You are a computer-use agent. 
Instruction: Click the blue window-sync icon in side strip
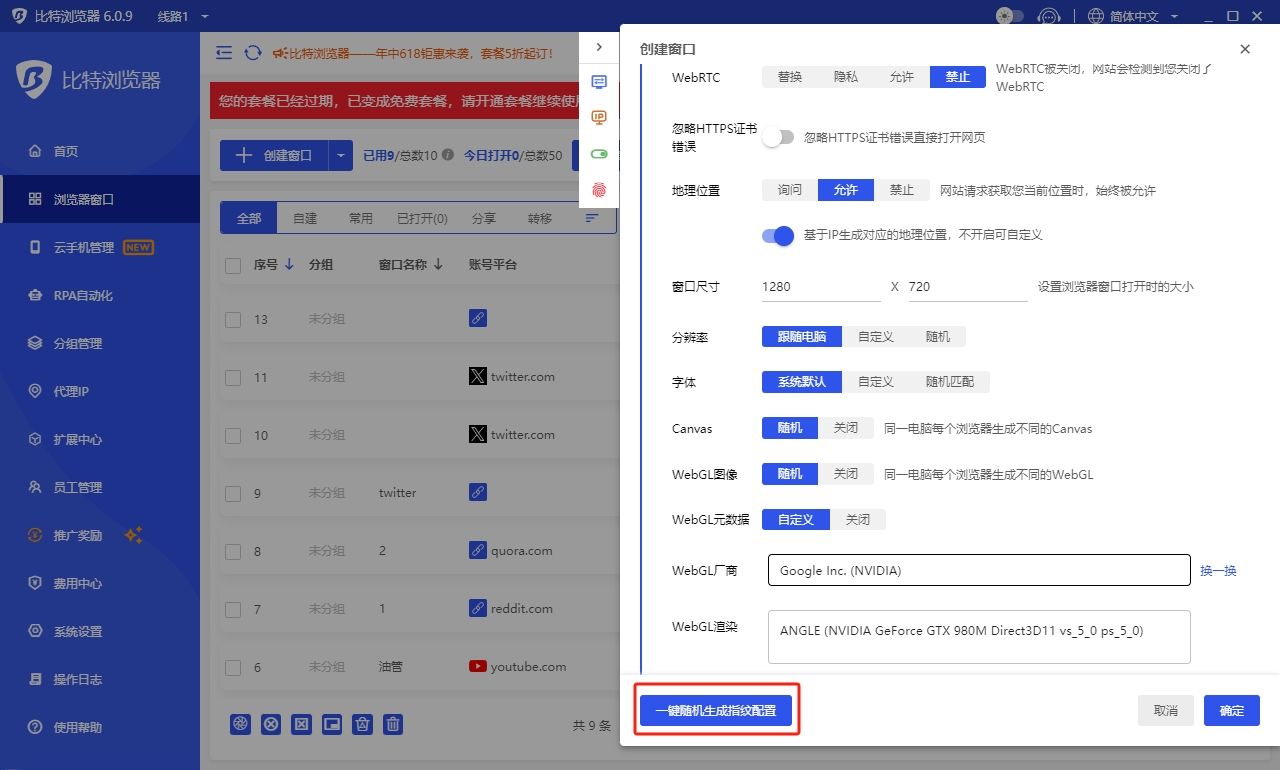(x=599, y=82)
